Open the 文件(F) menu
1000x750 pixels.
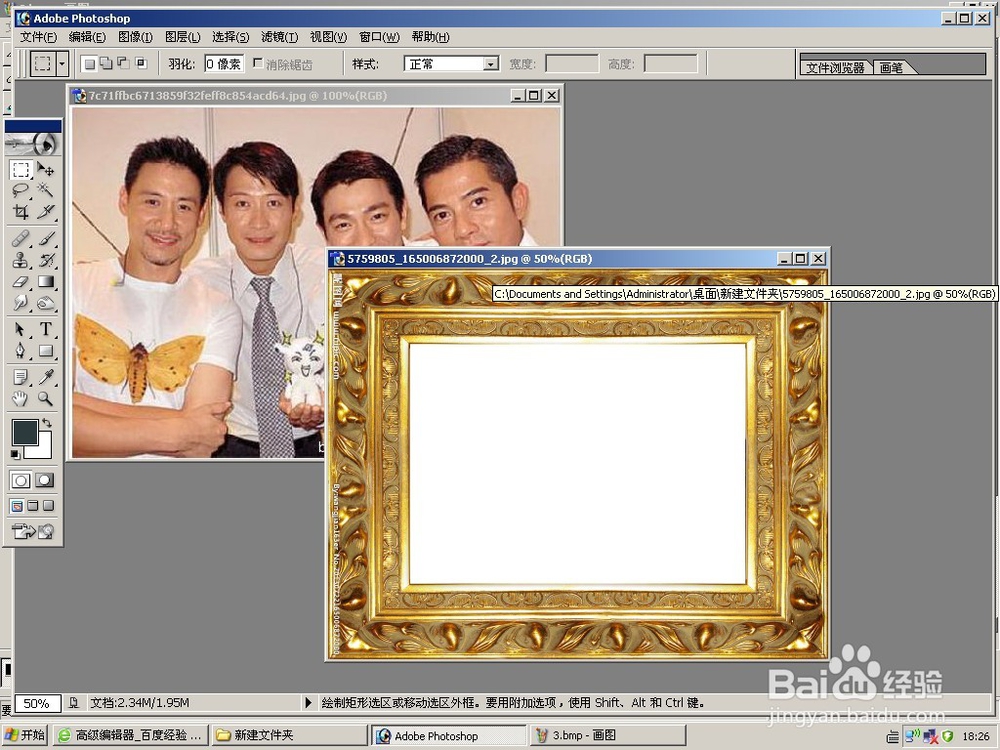(38, 37)
